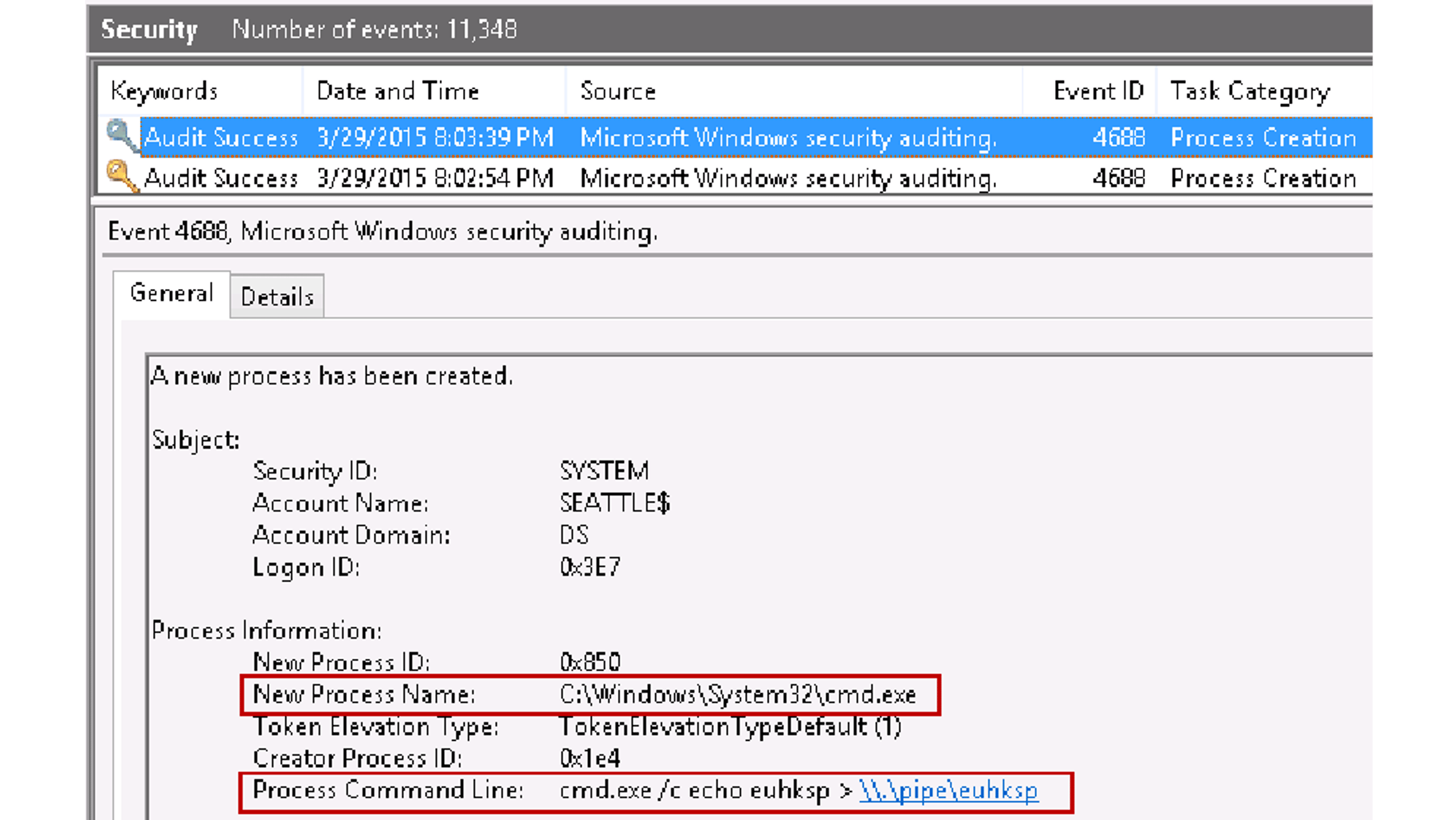The width and height of the screenshot is (1456, 820).
Task: Sort events by the Keywords column
Action: pos(165,90)
